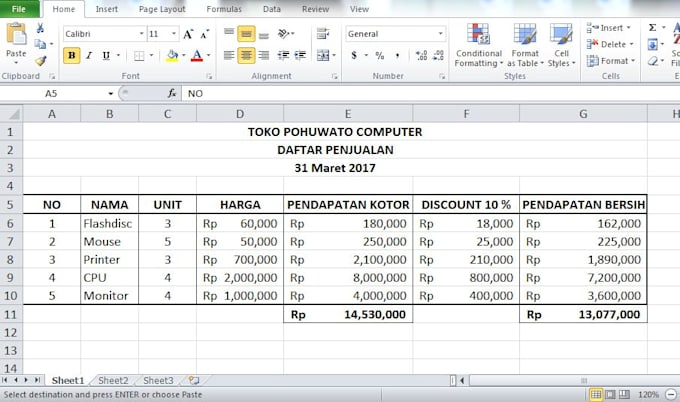Toggle Center horizontal alignment
This screenshot has height=402, width=680.
[246, 55]
